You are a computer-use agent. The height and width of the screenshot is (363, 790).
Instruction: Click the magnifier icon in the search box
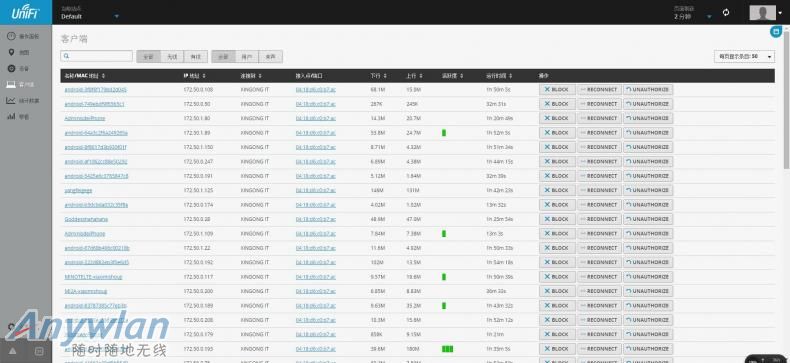(x=67, y=56)
